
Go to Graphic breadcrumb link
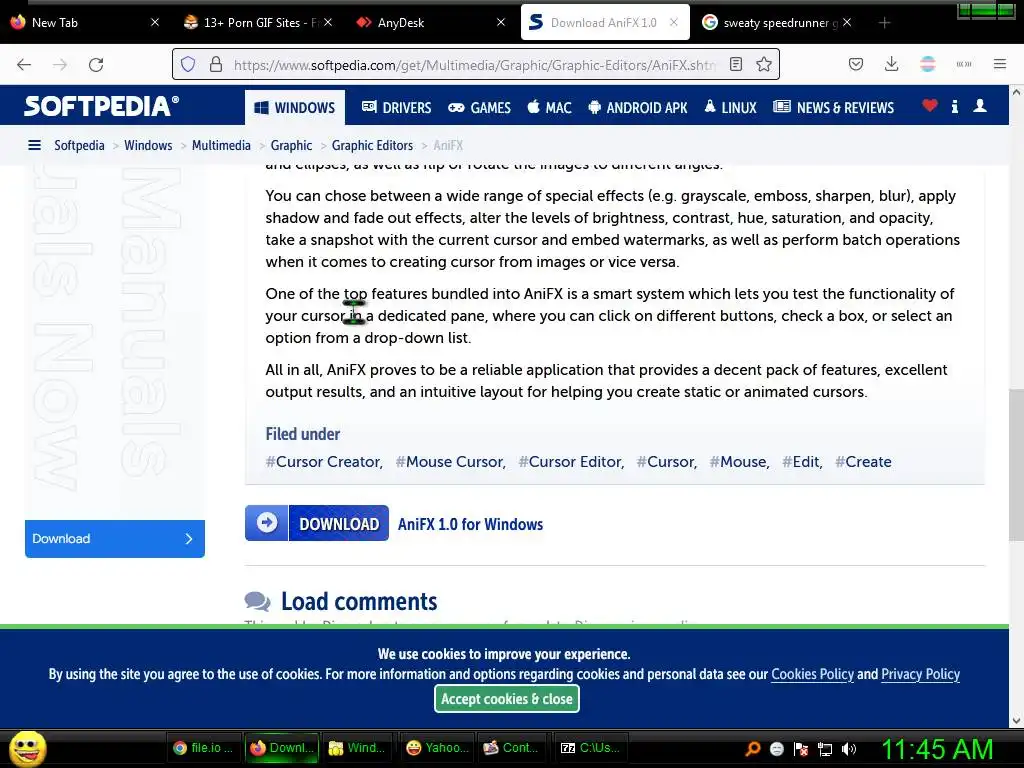tap(291, 145)
